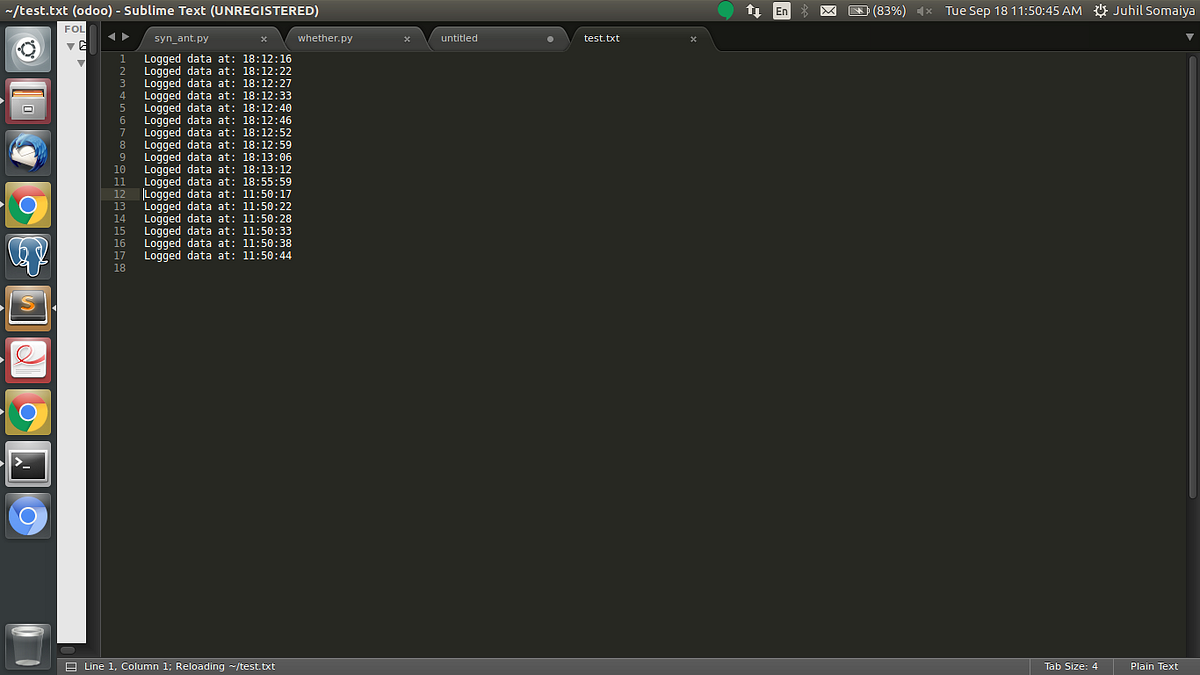Click the log line ending 18:13:06
The width and height of the screenshot is (1200, 675).
(x=218, y=157)
